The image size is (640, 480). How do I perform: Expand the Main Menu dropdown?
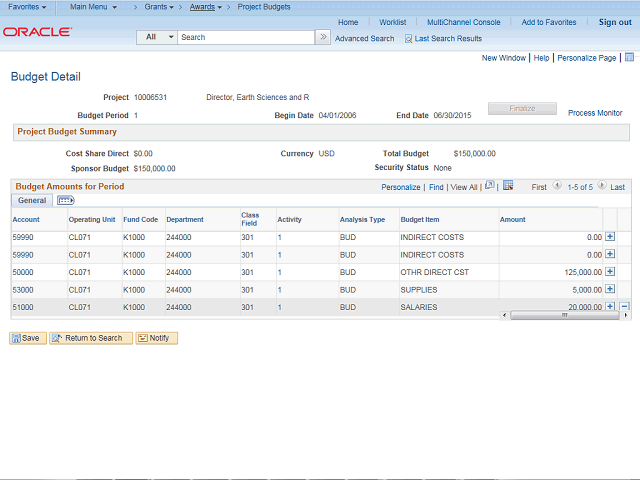[93, 7]
